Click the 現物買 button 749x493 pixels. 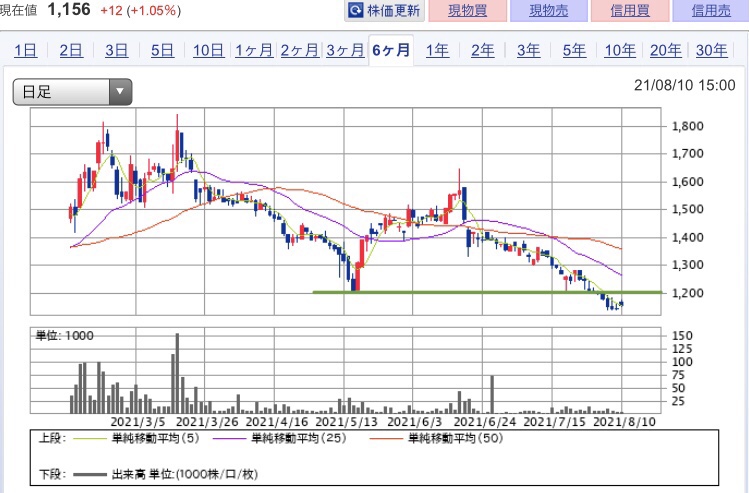click(467, 11)
